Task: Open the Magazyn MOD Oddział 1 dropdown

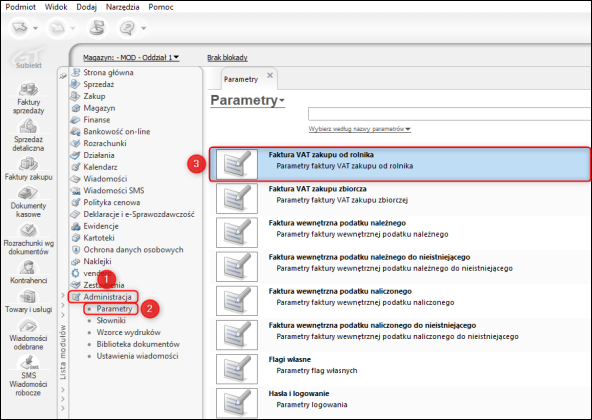Action: [131, 57]
